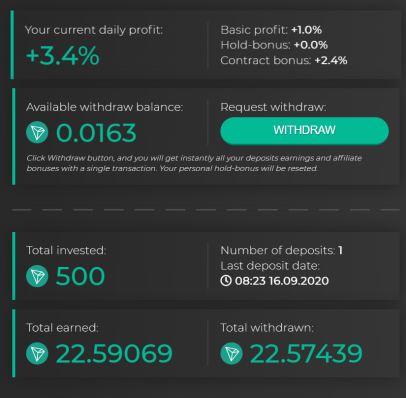Click the 22.57439 total withdrawn value
The image size is (406, 398).
click(306, 353)
